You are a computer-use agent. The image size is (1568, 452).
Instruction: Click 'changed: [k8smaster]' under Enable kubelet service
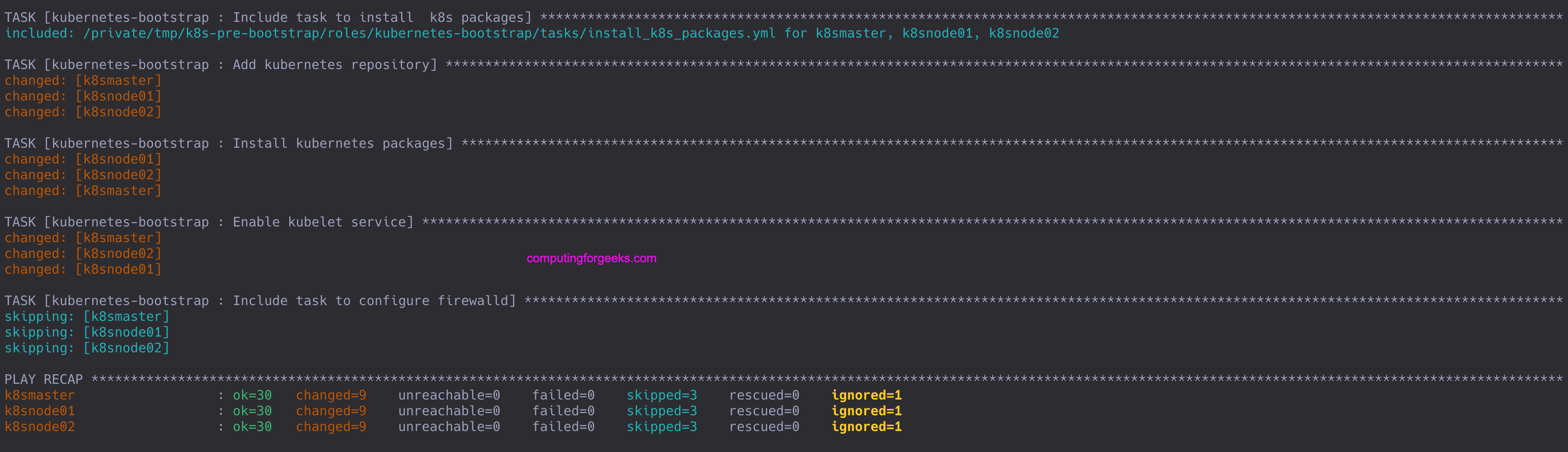click(x=84, y=238)
